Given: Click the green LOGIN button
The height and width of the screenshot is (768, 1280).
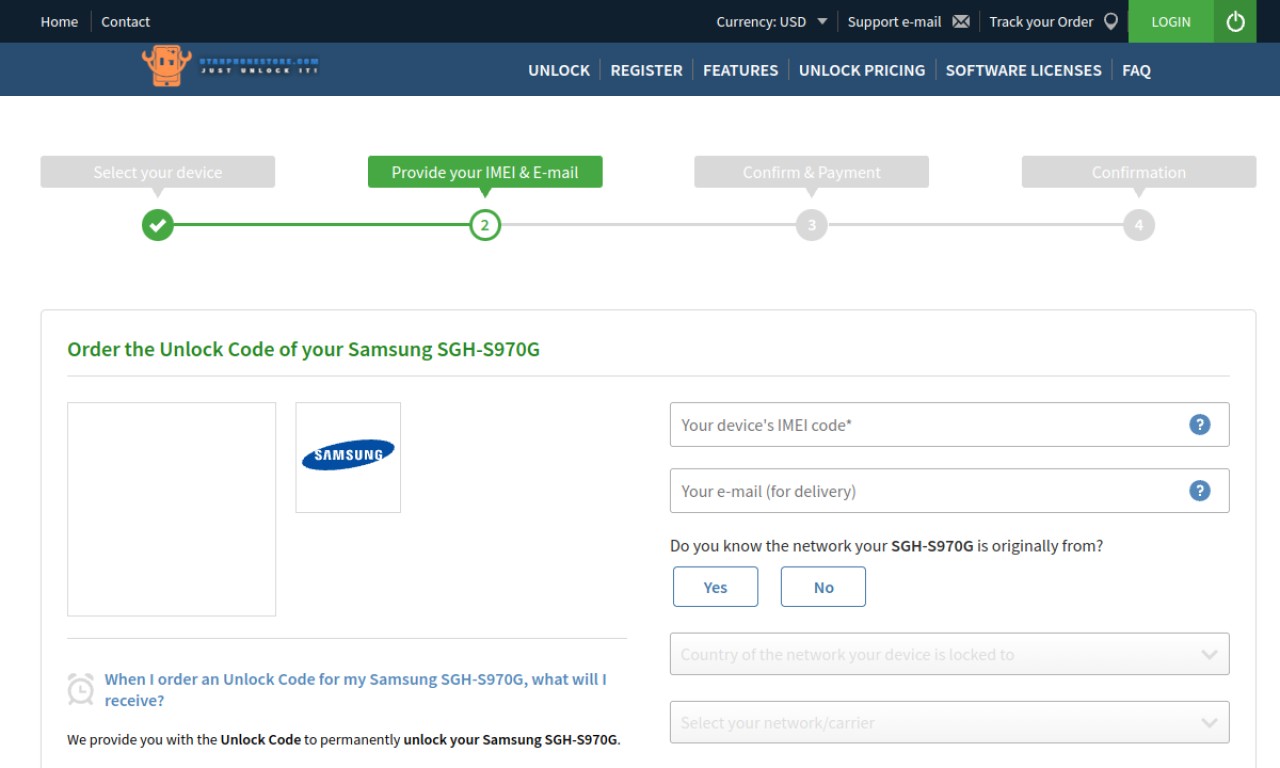Looking at the screenshot, I should click(1171, 21).
